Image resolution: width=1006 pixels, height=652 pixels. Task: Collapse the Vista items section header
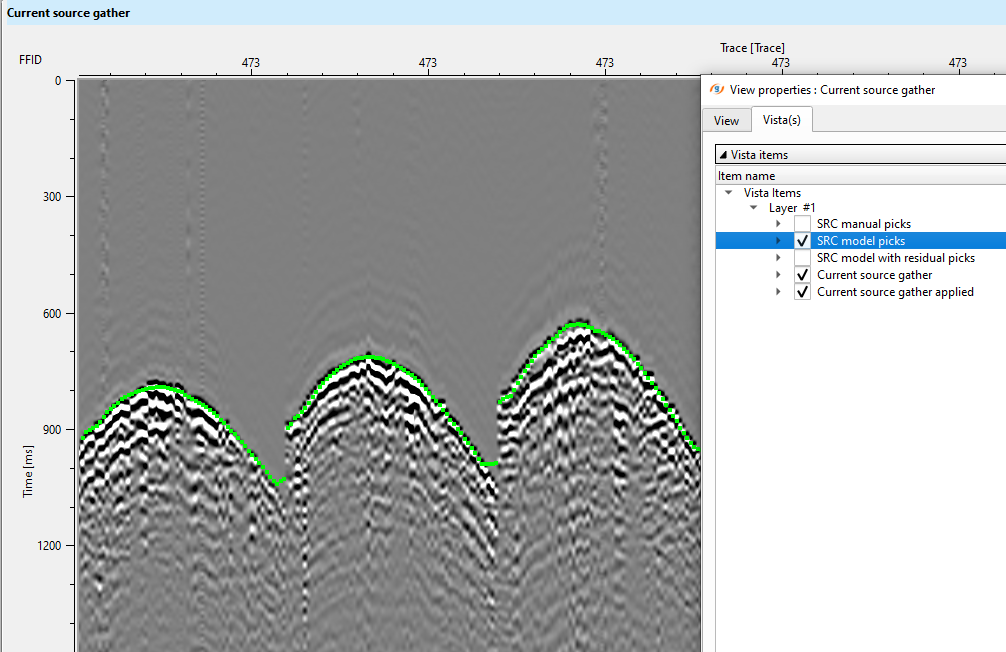(x=723, y=155)
